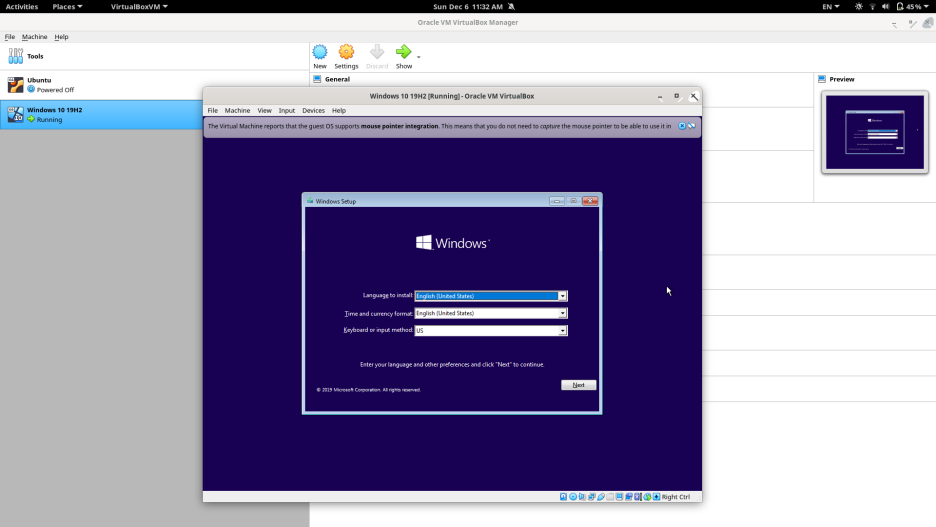
Task: Click the network adapter status icon
Action: (x=592, y=497)
